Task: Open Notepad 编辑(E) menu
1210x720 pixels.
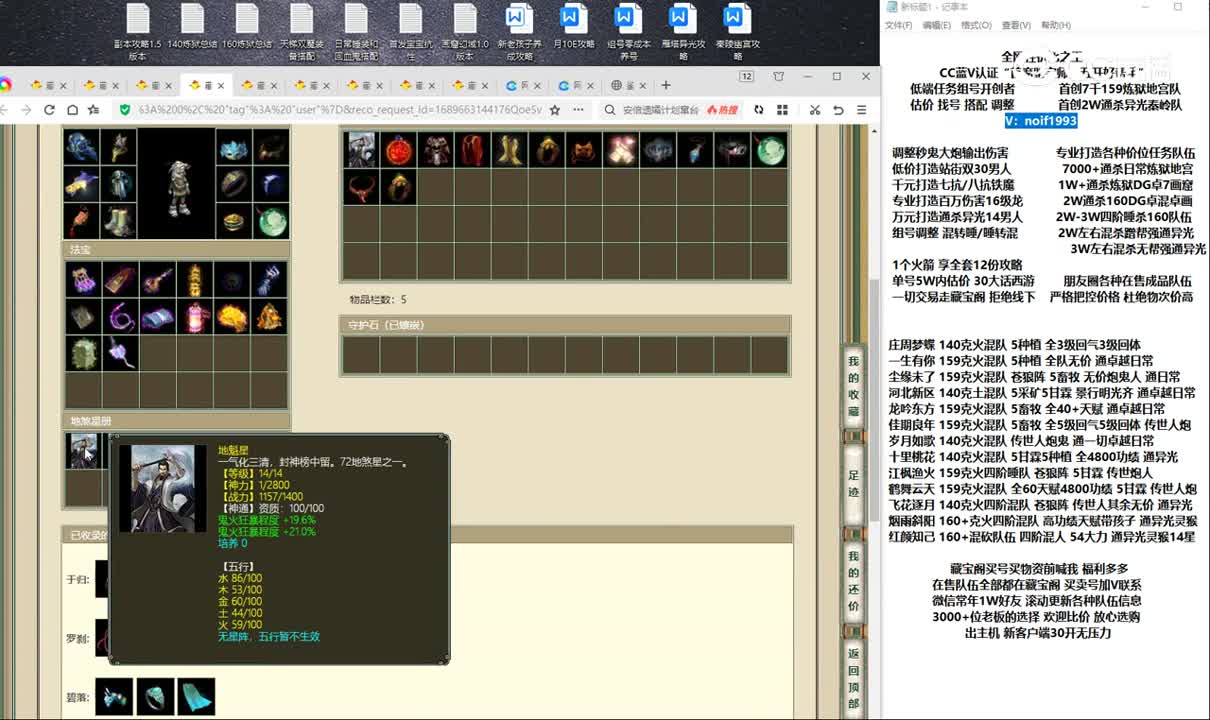Action: point(936,25)
